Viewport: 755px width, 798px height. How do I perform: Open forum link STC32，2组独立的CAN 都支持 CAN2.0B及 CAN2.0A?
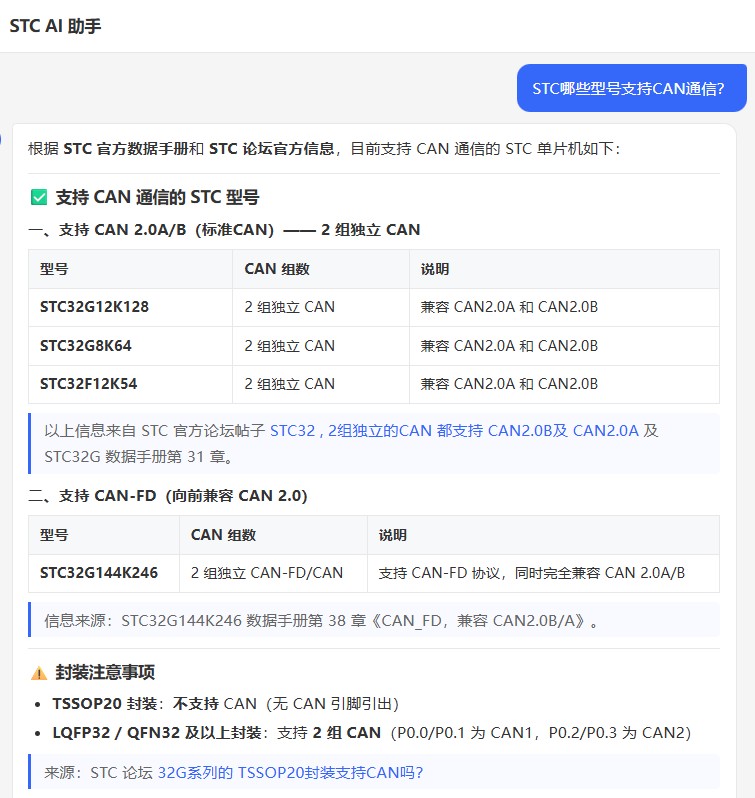[x=454, y=431]
